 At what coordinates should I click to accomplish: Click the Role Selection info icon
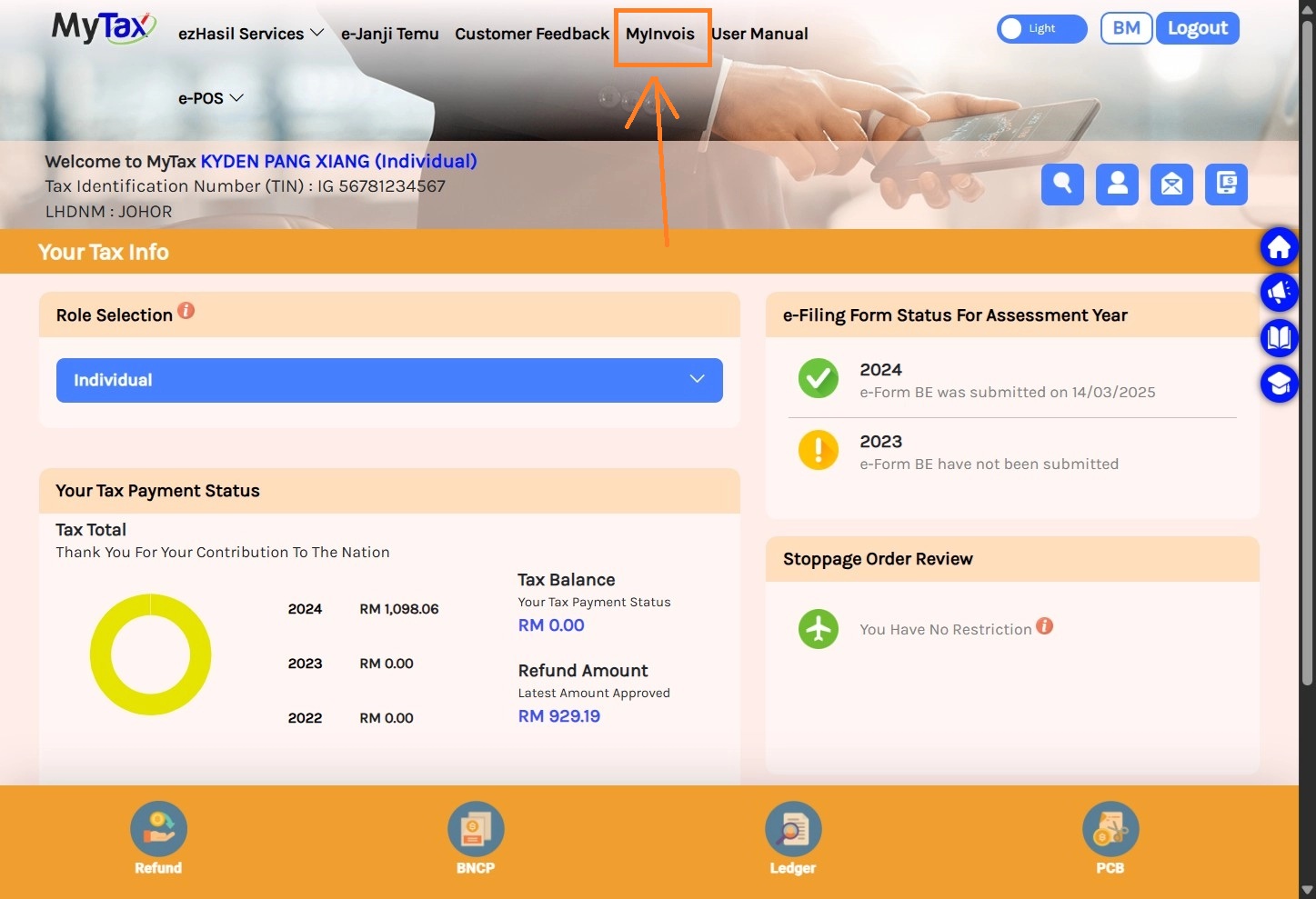[186, 311]
